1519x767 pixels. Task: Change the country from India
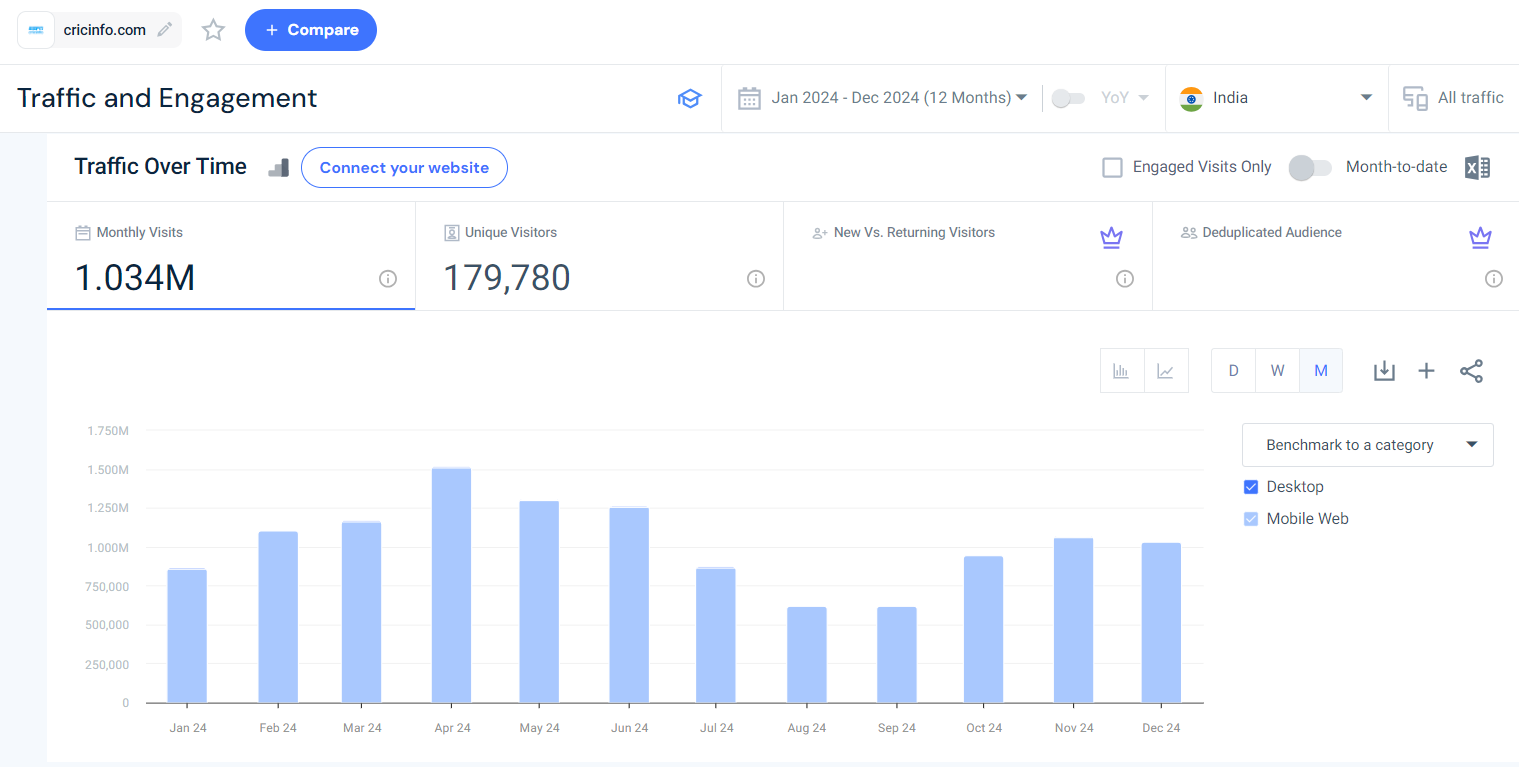point(1276,97)
